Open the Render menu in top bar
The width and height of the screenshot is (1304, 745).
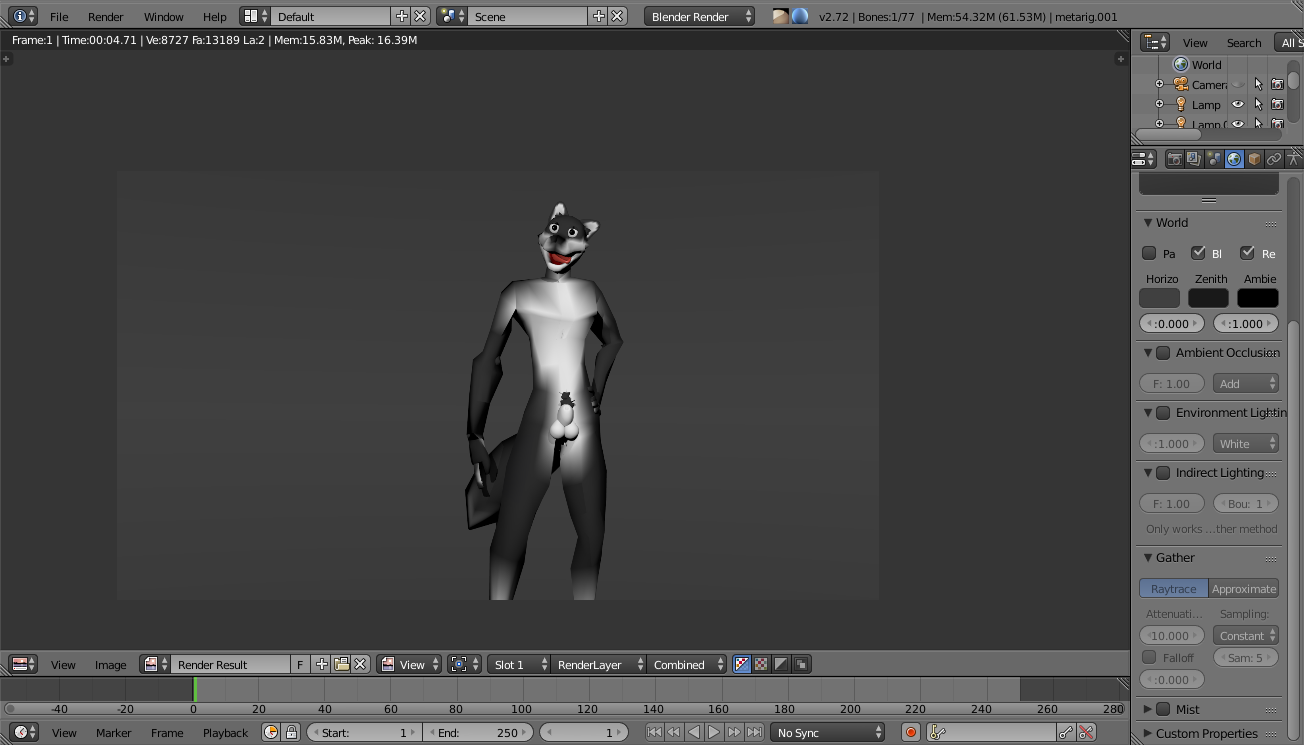tap(105, 17)
